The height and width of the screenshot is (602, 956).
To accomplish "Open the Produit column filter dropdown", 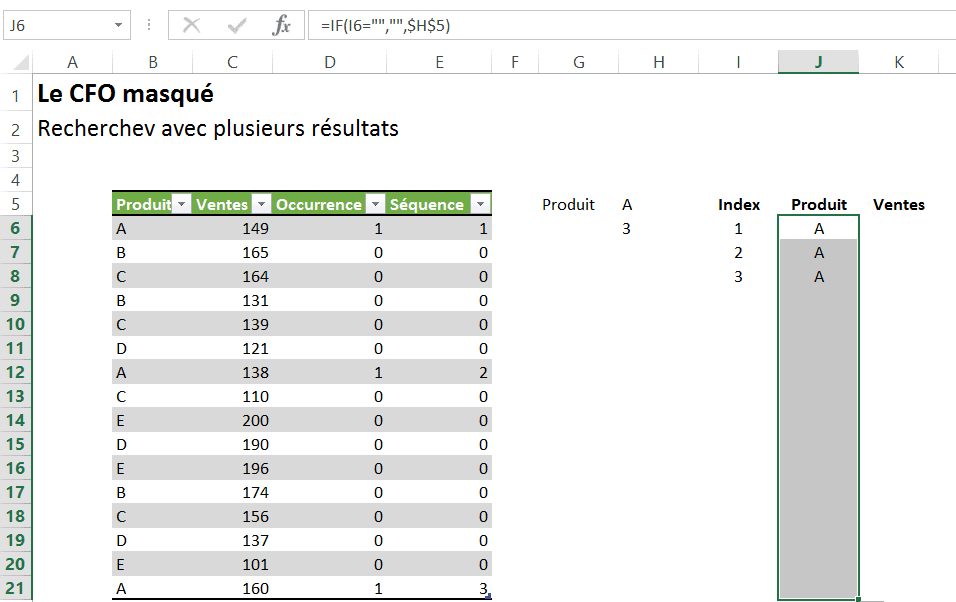I will click(x=181, y=205).
